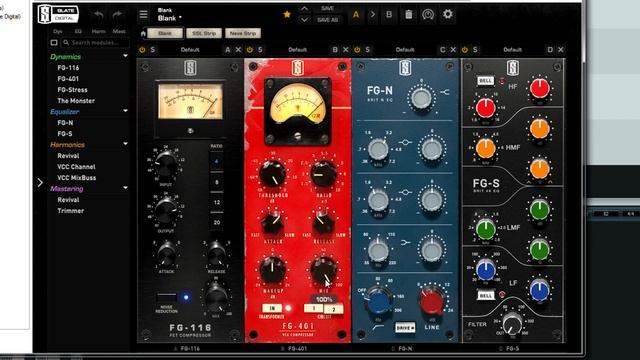Click the SAVE AS button
The height and width of the screenshot is (360, 640).
(327, 20)
